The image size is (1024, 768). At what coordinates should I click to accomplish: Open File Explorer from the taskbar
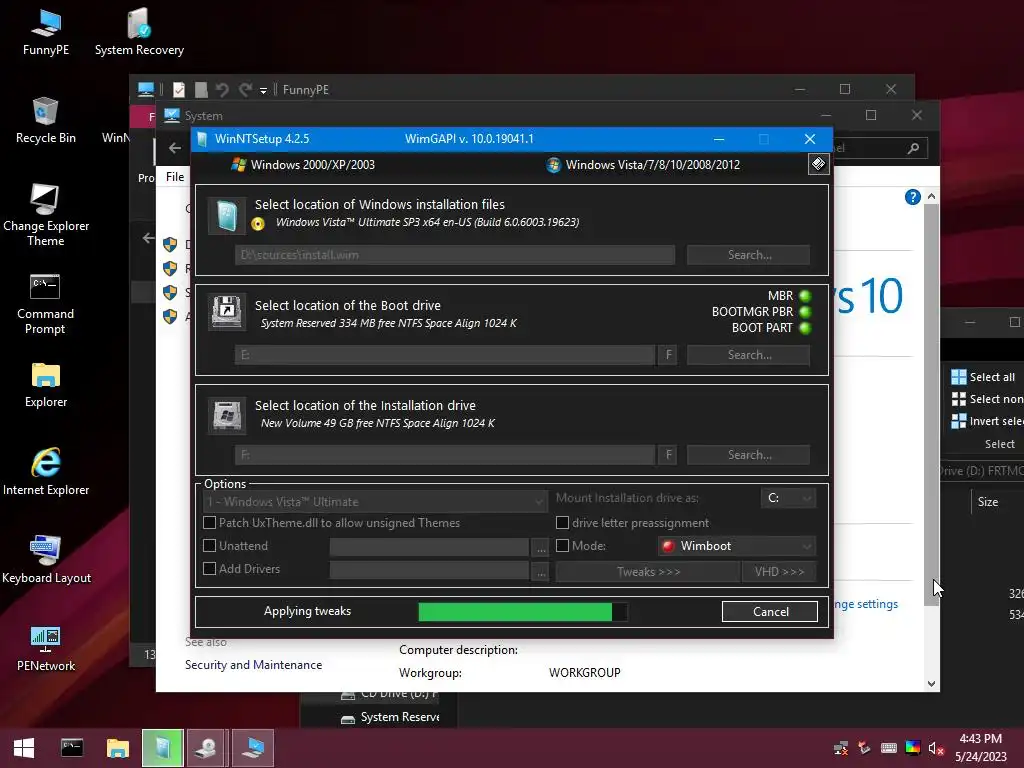[x=118, y=748]
